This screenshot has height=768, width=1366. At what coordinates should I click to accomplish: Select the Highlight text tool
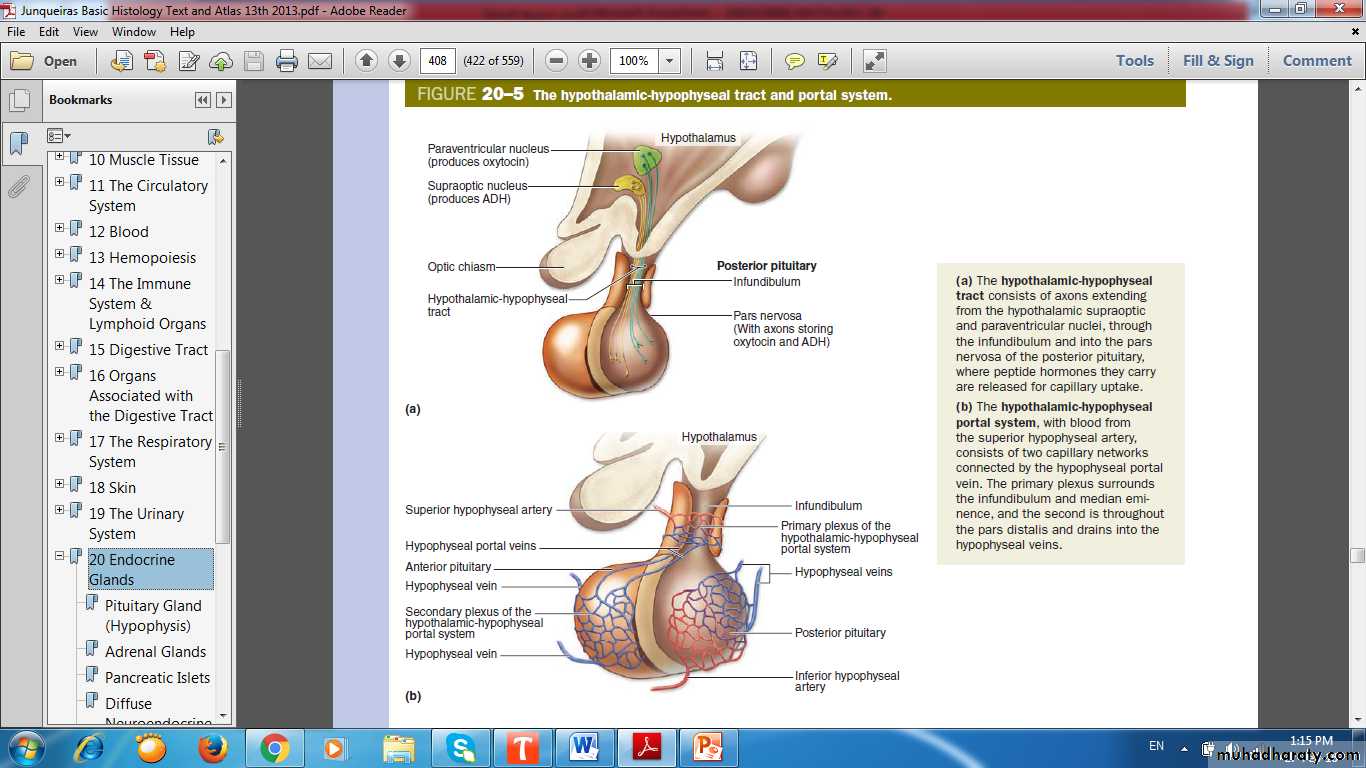[x=827, y=61]
